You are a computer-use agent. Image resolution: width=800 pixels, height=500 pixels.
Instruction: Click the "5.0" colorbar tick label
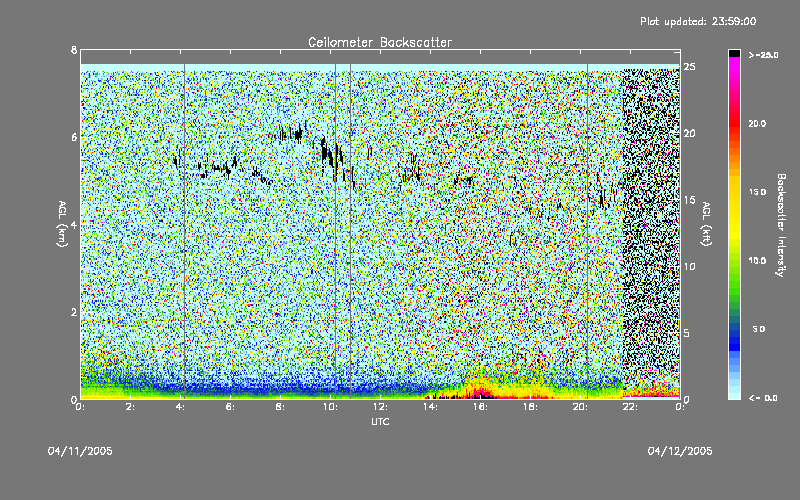[759, 329]
